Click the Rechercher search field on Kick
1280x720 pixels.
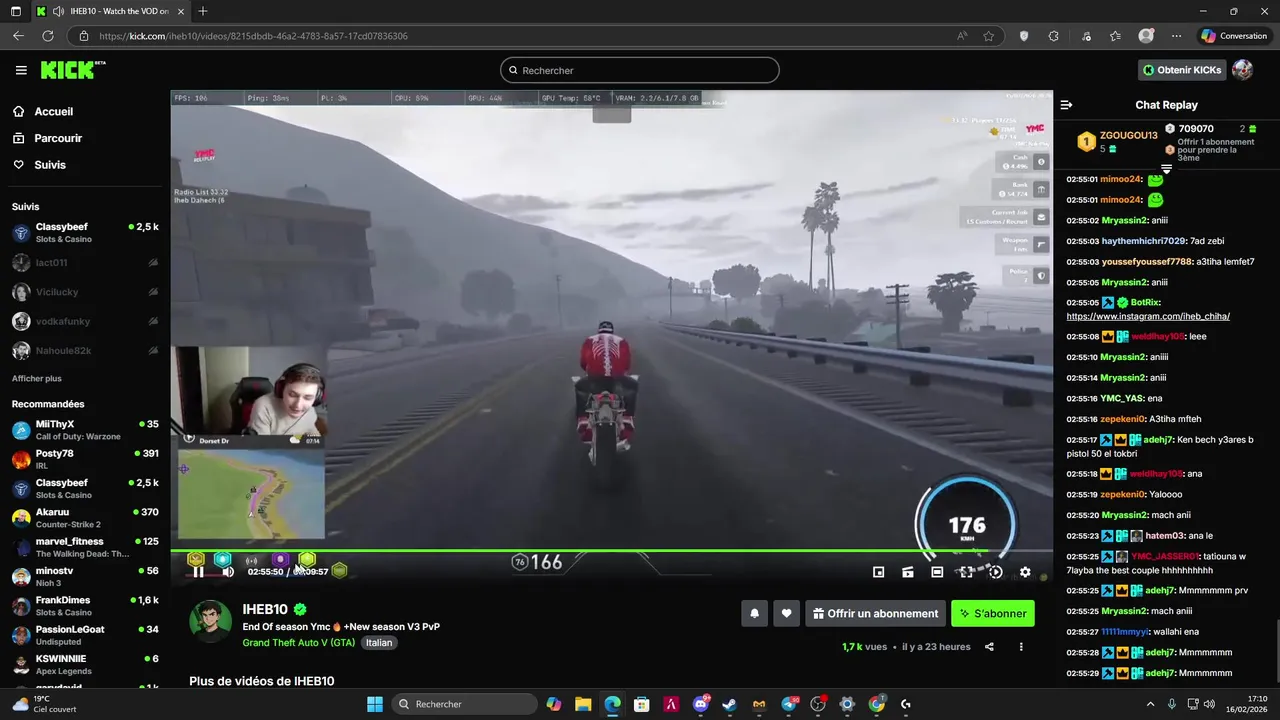tap(640, 70)
